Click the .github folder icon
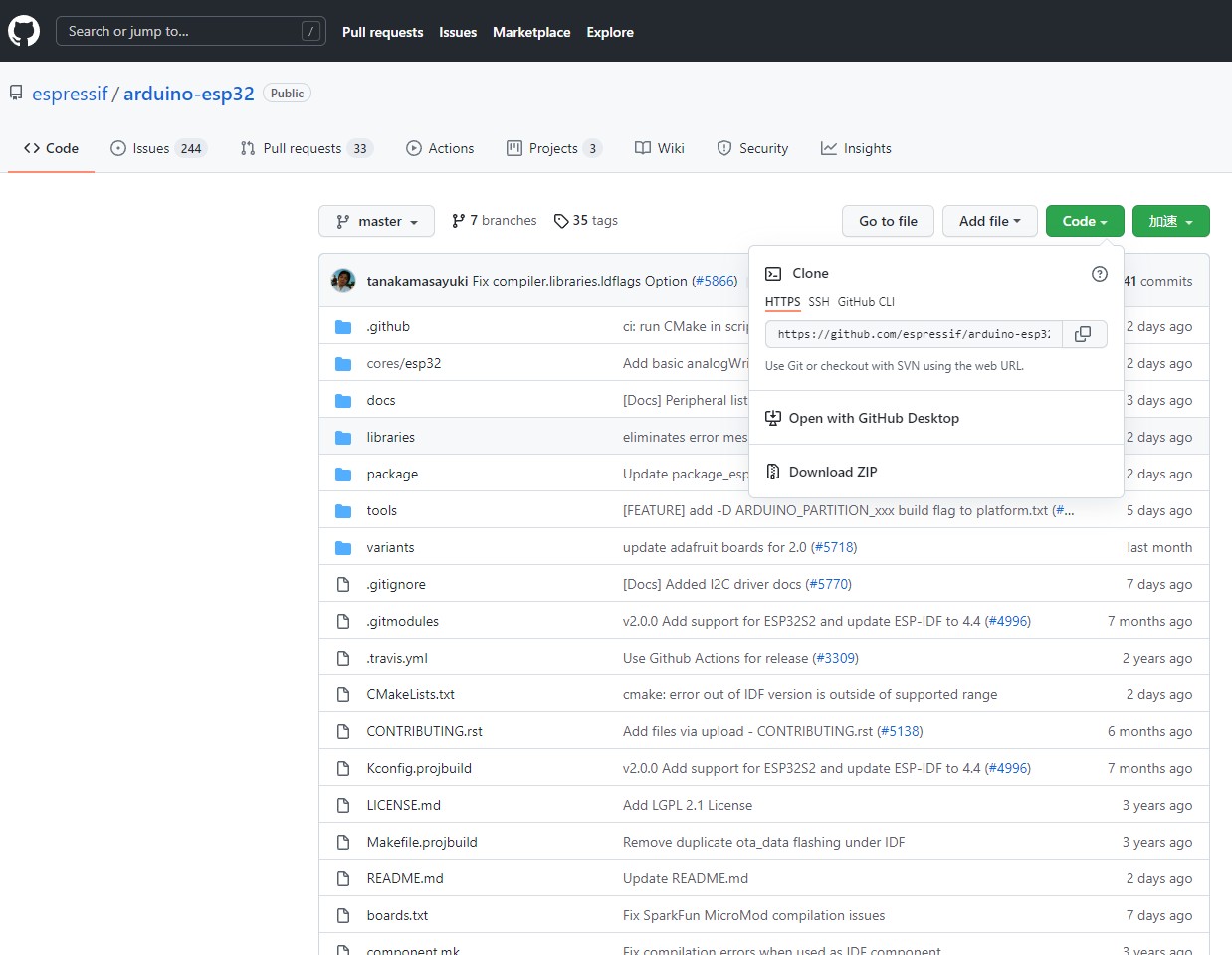 point(343,327)
